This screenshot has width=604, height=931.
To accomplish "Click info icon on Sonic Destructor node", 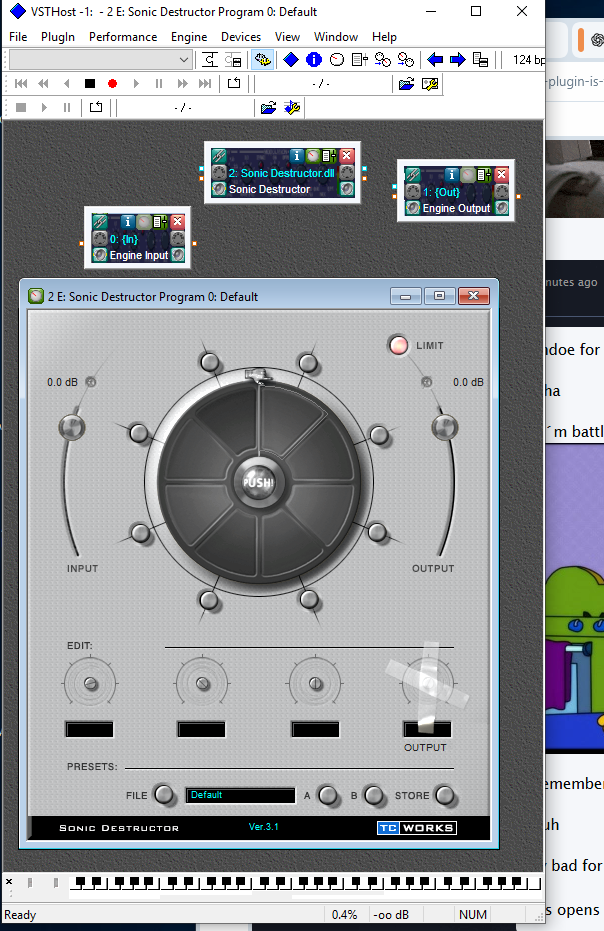I will point(296,156).
